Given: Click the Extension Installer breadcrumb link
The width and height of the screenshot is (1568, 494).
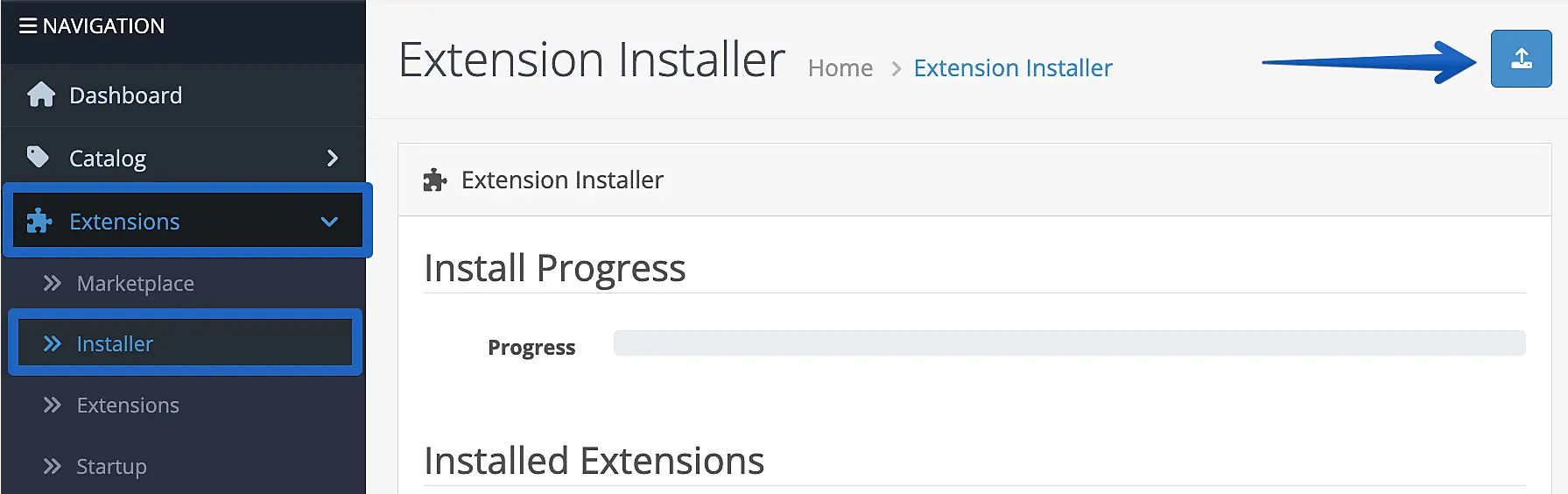Looking at the screenshot, I should tap(1013, 68).
